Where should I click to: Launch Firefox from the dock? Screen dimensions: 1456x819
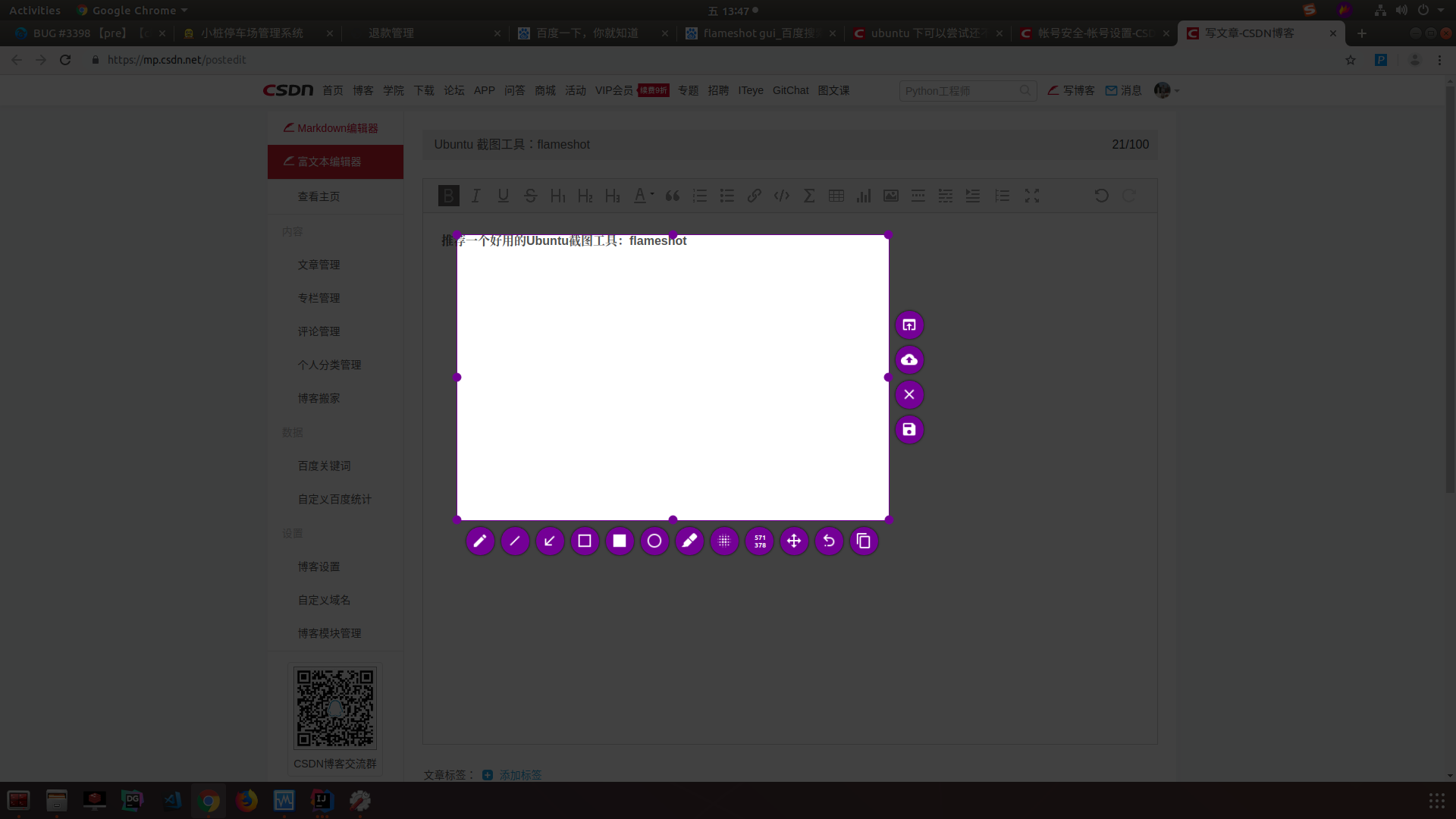(x=246, y=801)
